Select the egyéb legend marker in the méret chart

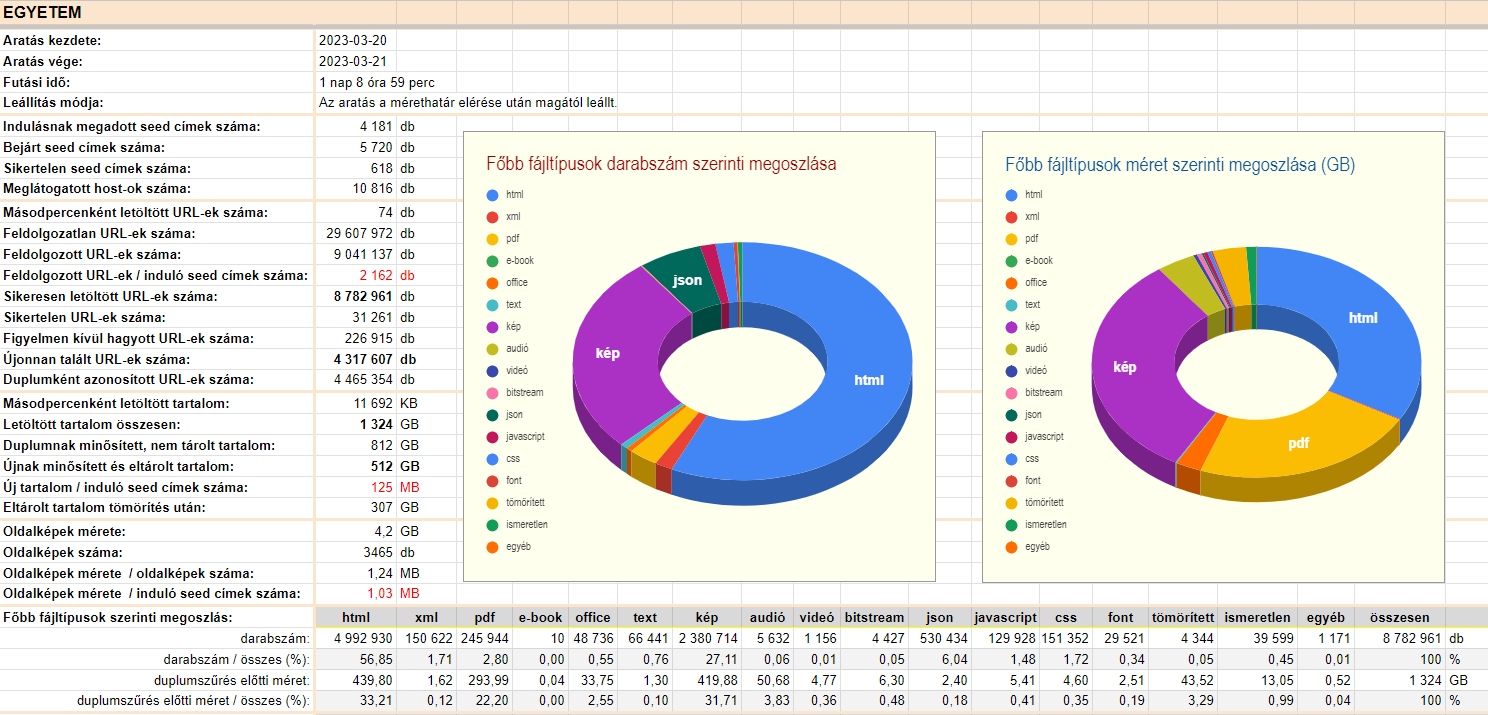1011,547
